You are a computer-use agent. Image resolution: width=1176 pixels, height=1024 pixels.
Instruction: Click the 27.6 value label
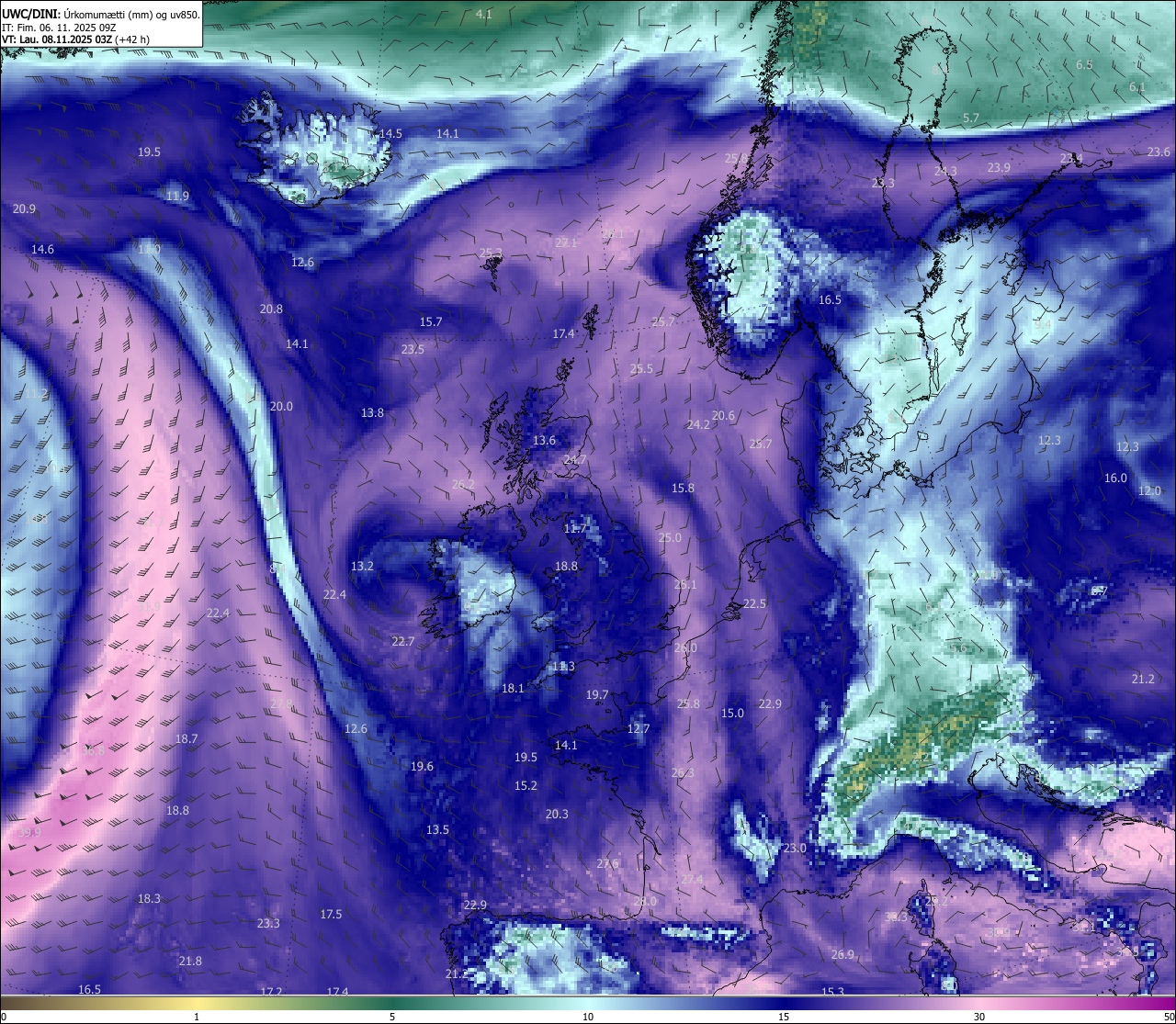coord(607,864)
